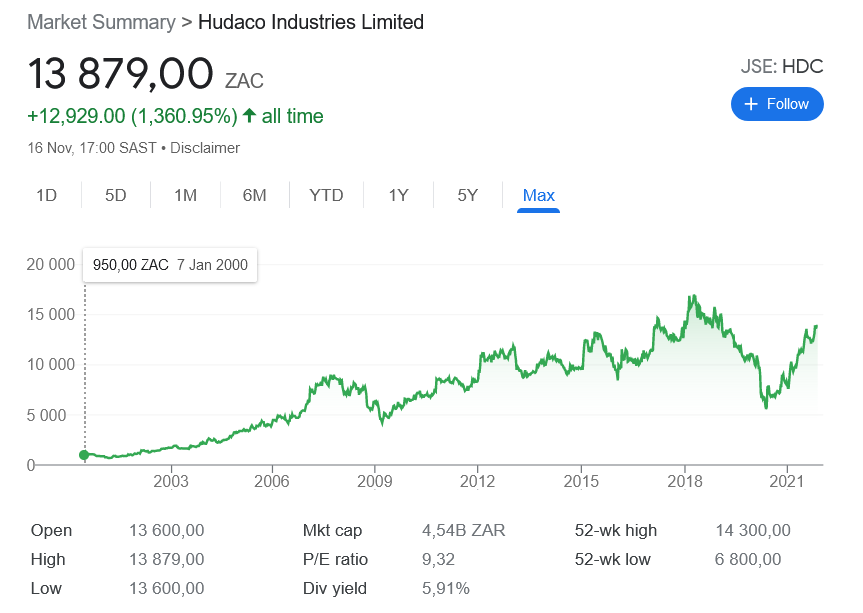863x613 pixels.
Task: Open the Disclaimer link
Action: click(x=205, y=148)
